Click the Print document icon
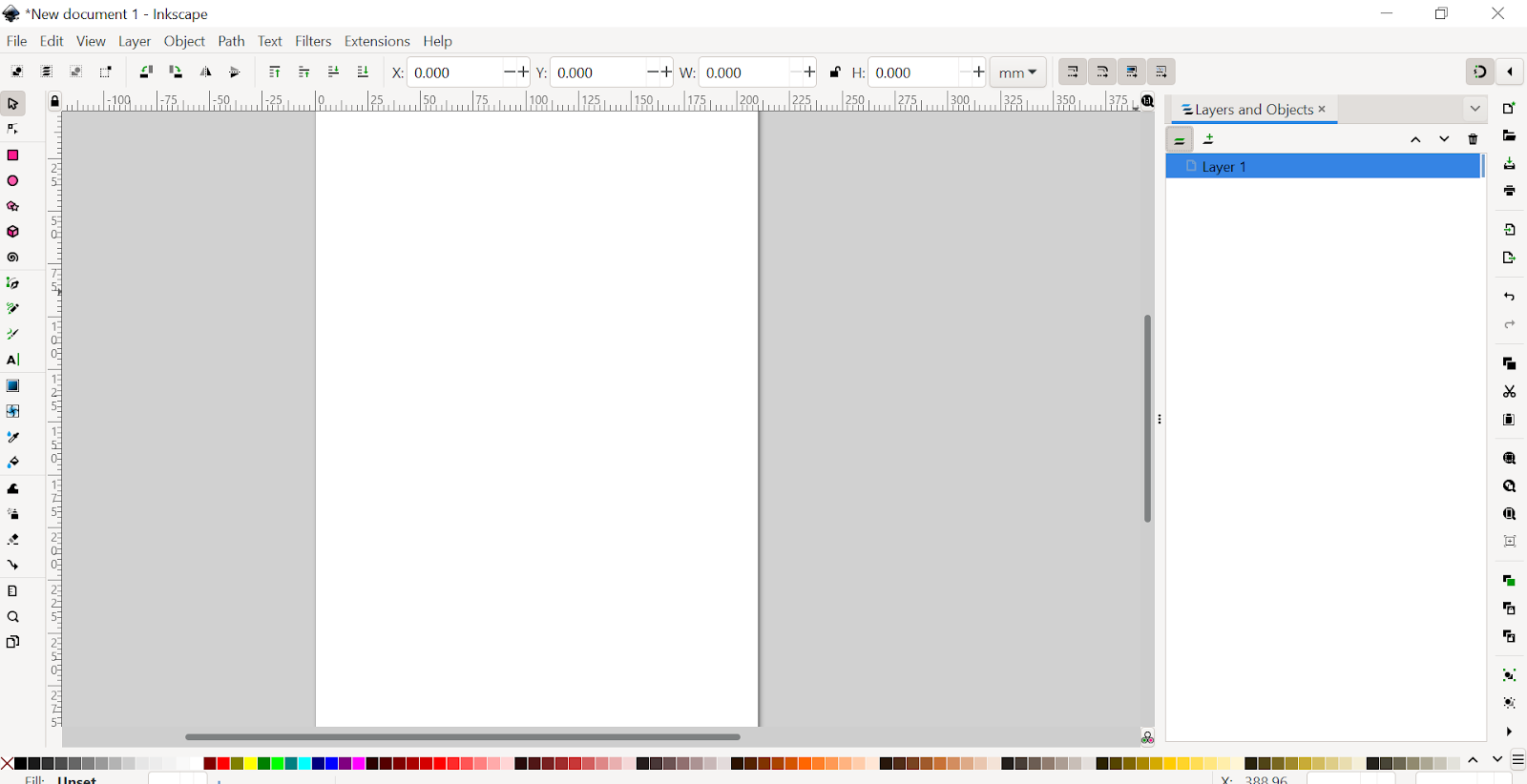 [x=1509, y=191]
